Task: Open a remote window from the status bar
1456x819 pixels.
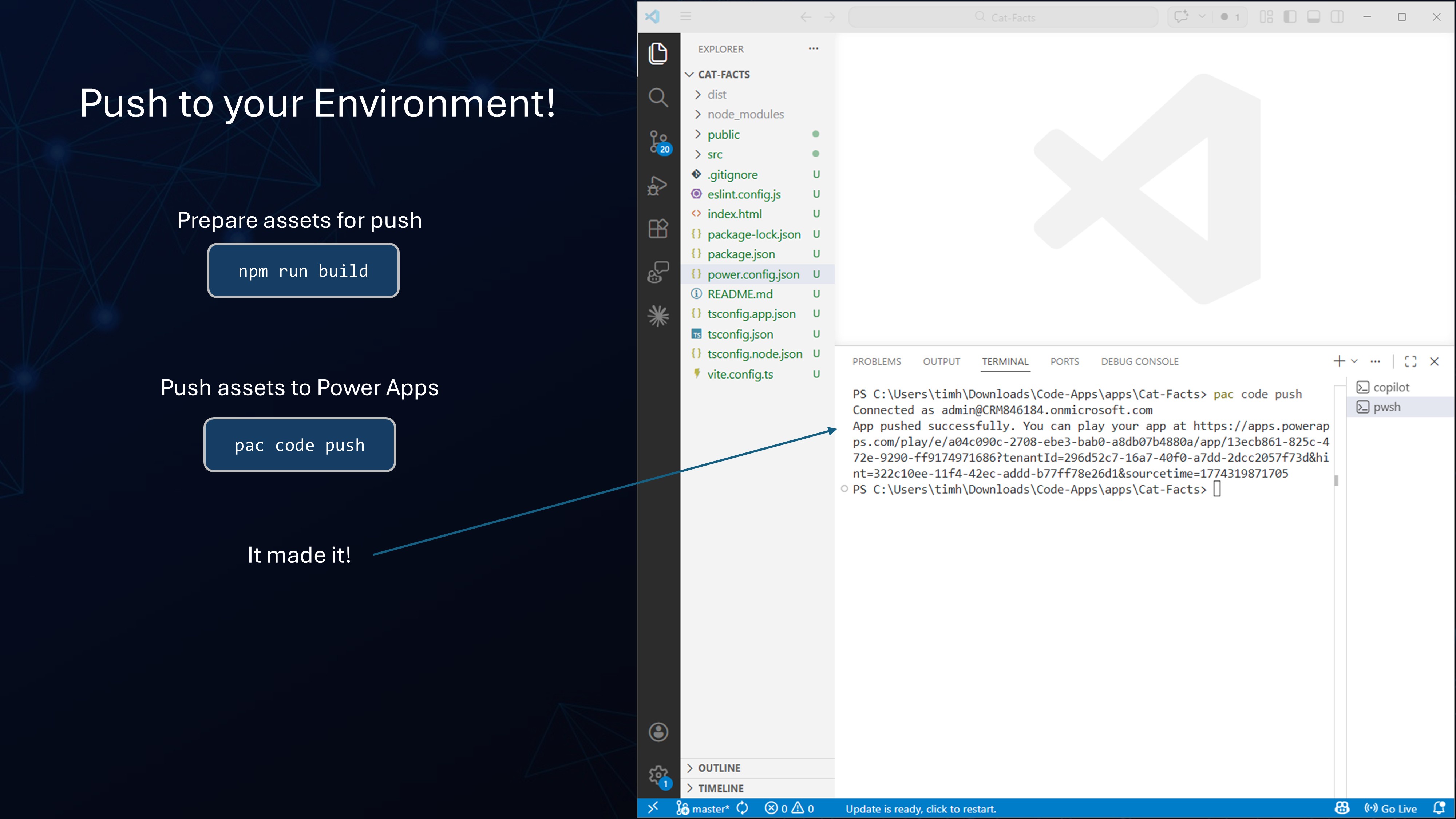Action: (653, 808)
